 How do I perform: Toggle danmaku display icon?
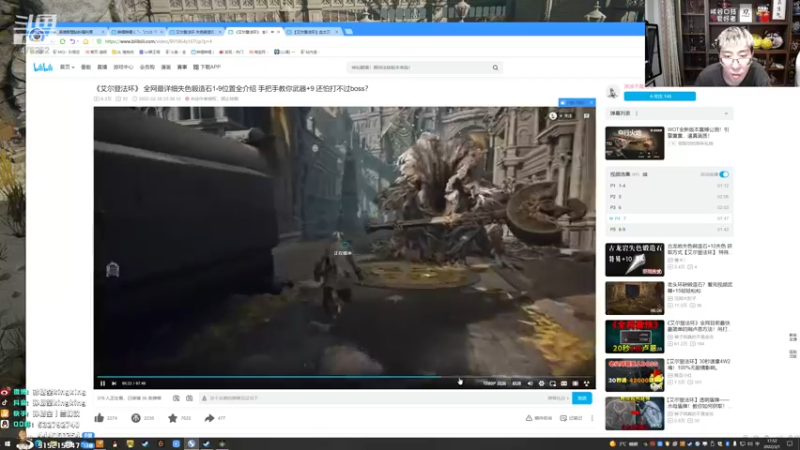tap(176, 398)
